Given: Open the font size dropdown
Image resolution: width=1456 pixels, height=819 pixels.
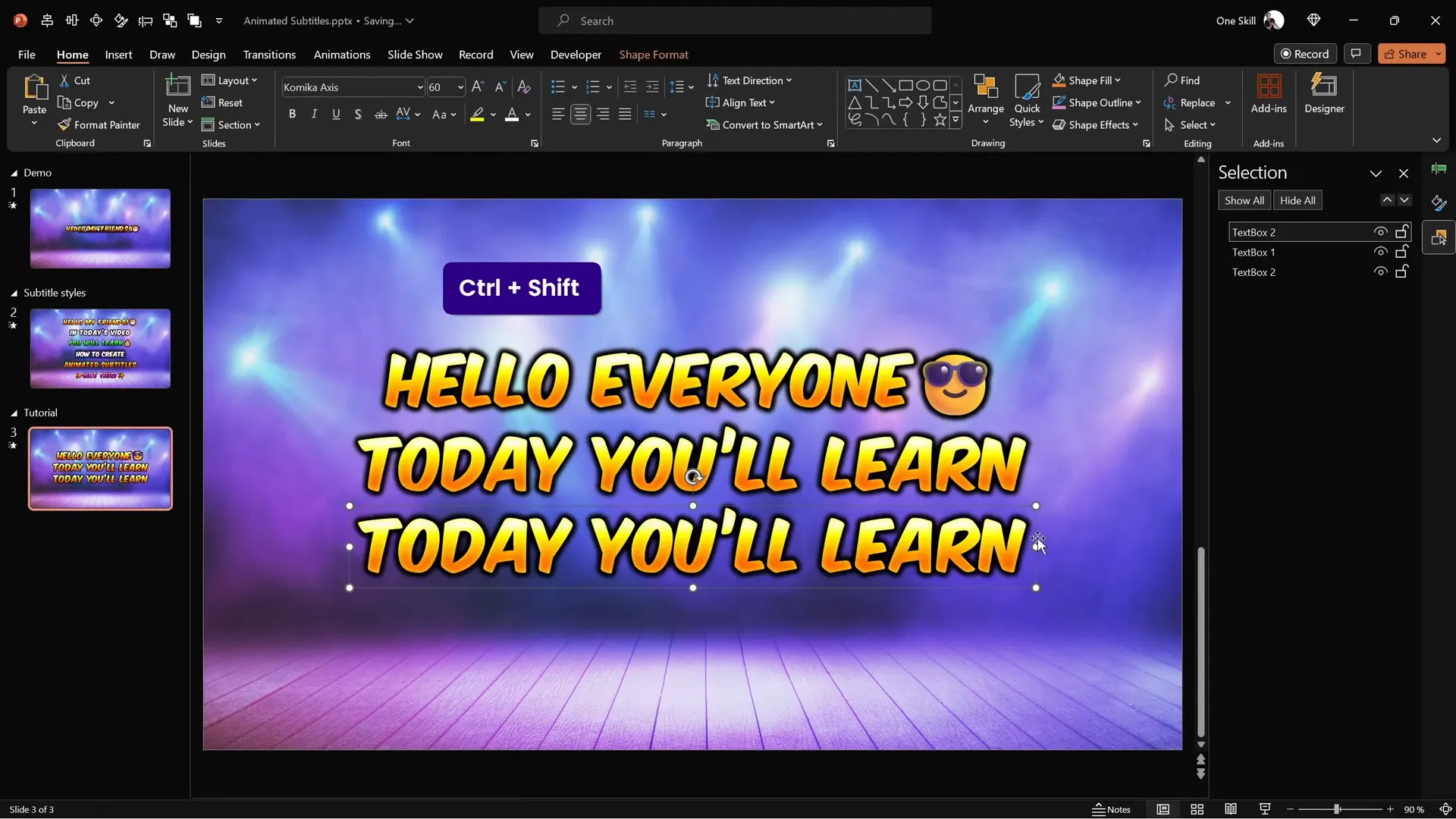Looking at the screenshot, I should pos(460,87).
